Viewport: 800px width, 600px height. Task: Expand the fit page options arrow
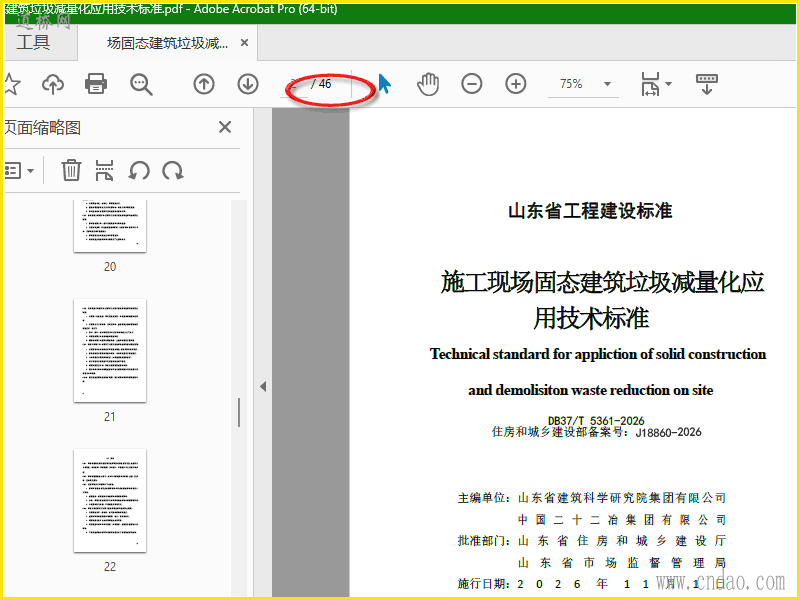pos(668,84)
